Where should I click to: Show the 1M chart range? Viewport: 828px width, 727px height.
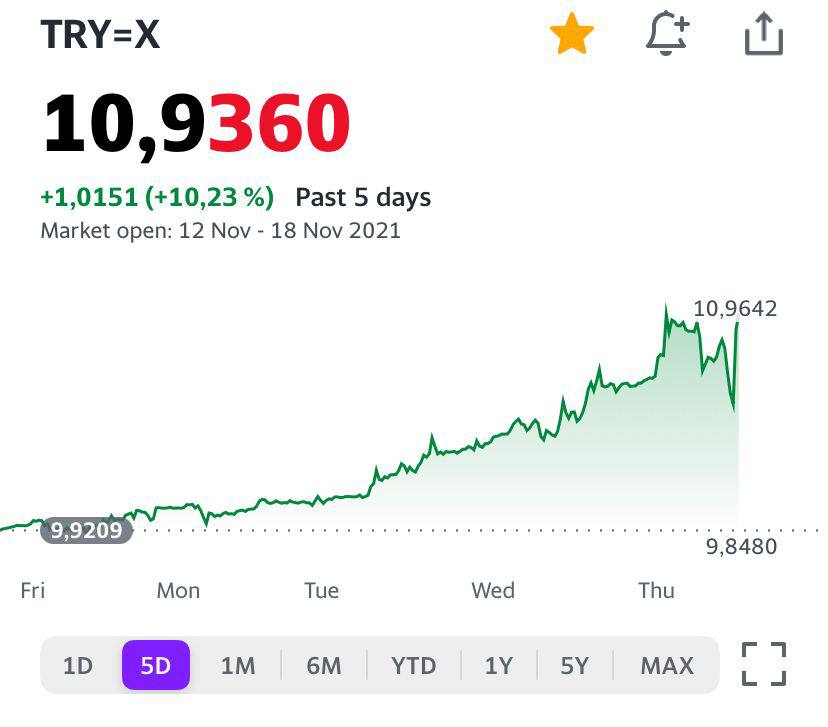coord(238,665)
